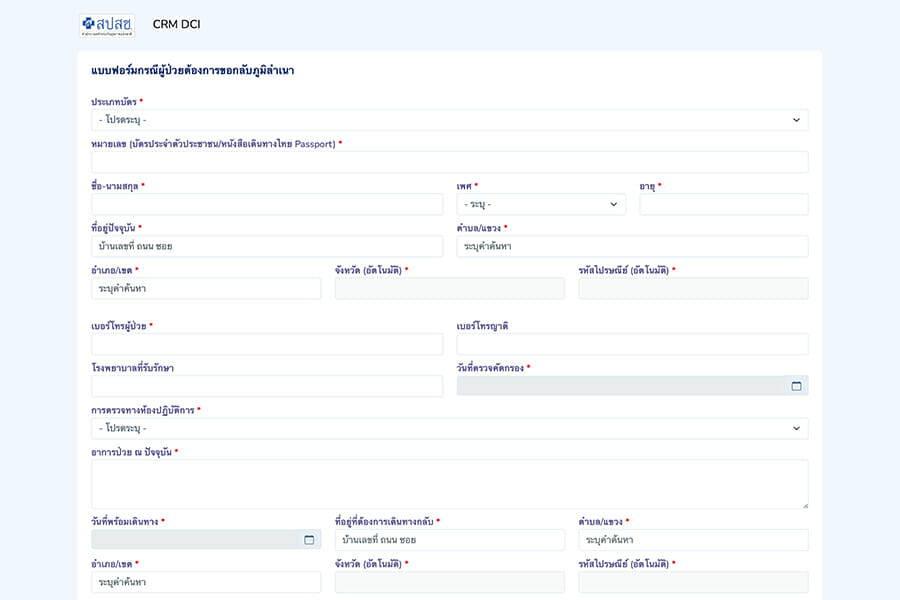
Task: Open calendar icon for วันที่ตรวจคัดกรอง
Action: (796, 386)
